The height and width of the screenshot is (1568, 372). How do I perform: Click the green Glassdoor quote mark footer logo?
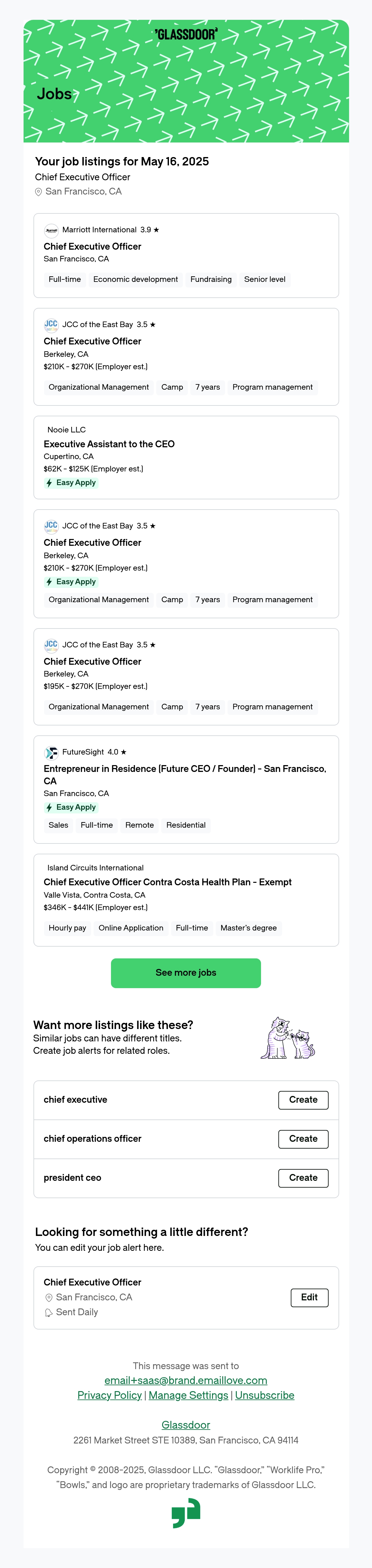coord(186,1513)
